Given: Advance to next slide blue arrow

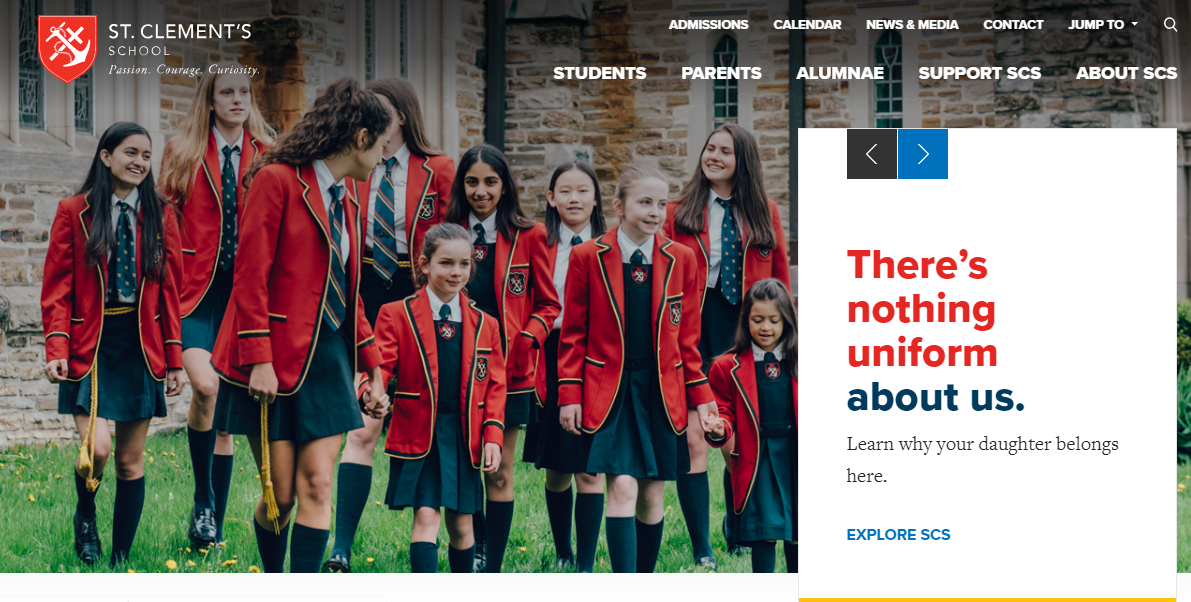Looking at the screenshot, I should 923,154.
